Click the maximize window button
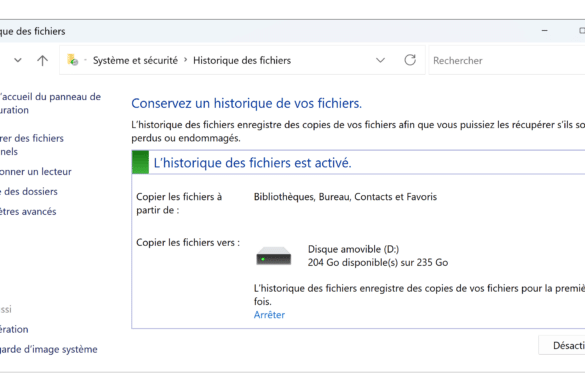This screenshot has width=585, height=390. [582, 31]
